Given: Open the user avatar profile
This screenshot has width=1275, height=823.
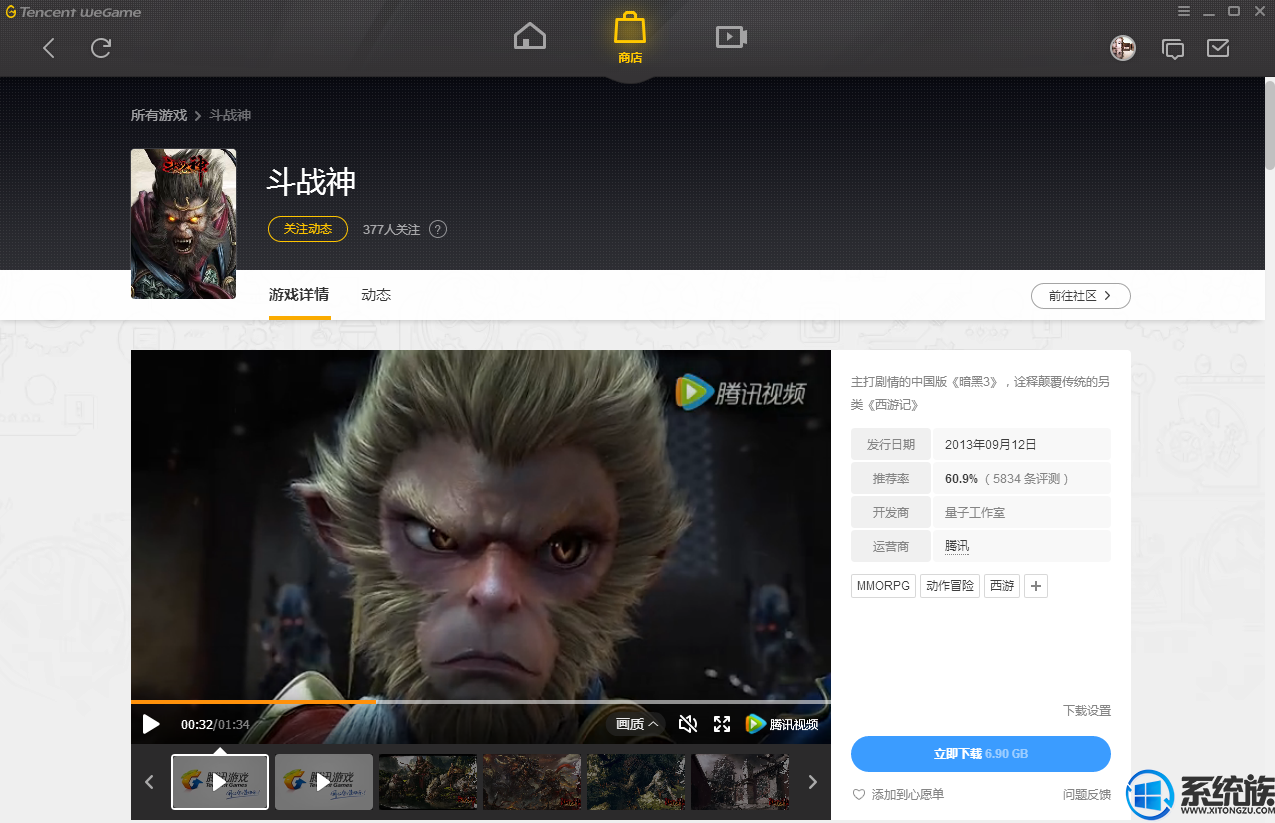Looking at the screenshot, I should coord(1123,48).
